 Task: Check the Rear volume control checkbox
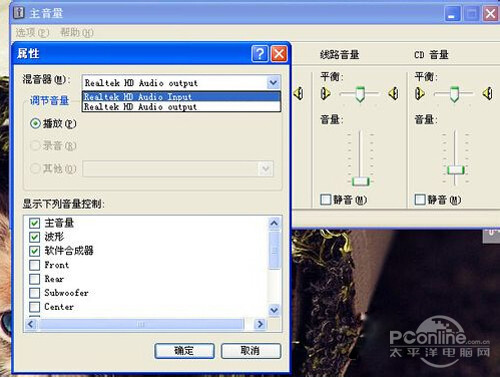(34, 279)
